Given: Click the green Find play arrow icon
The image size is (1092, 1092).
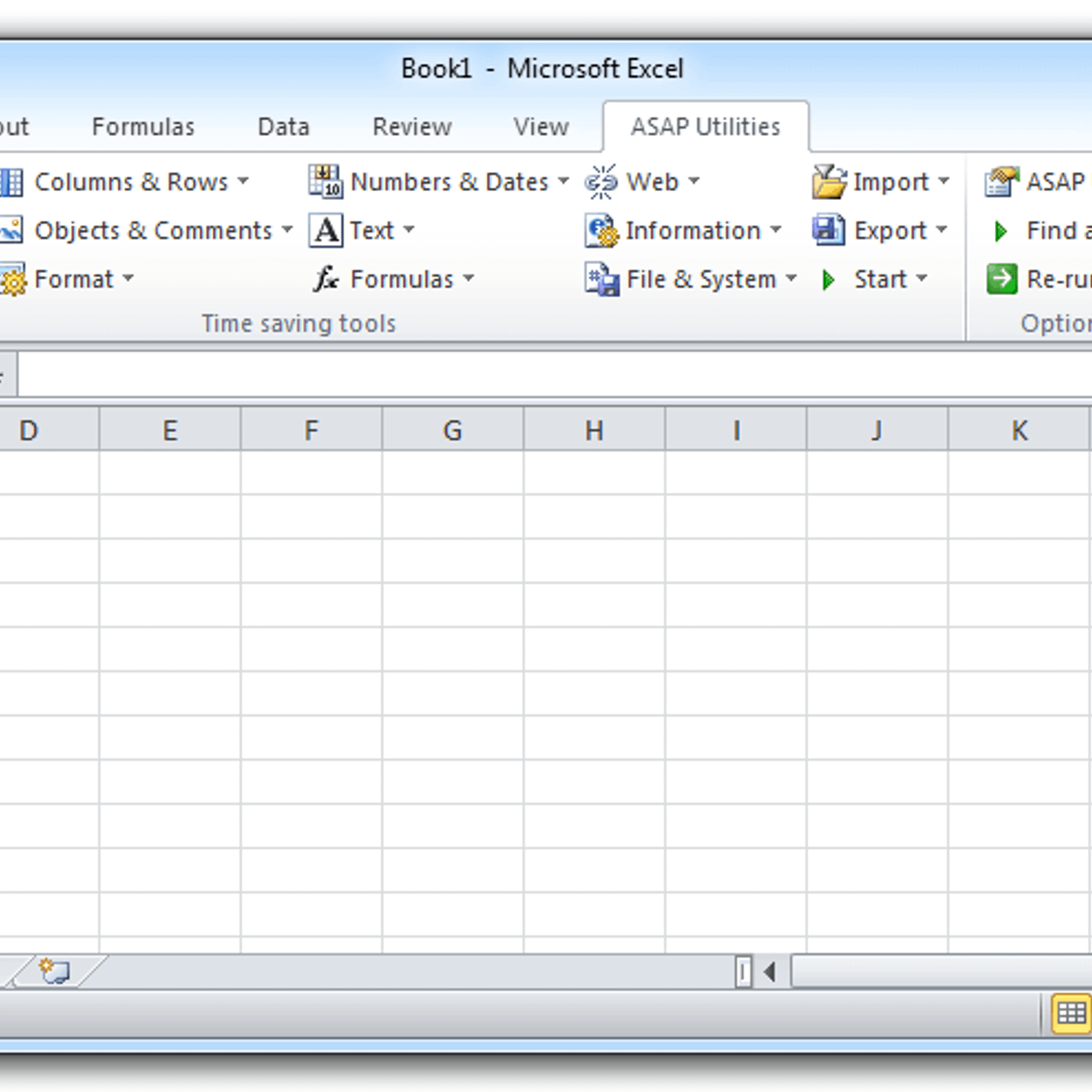Looking at the screenshot, I should [1001, 231].
